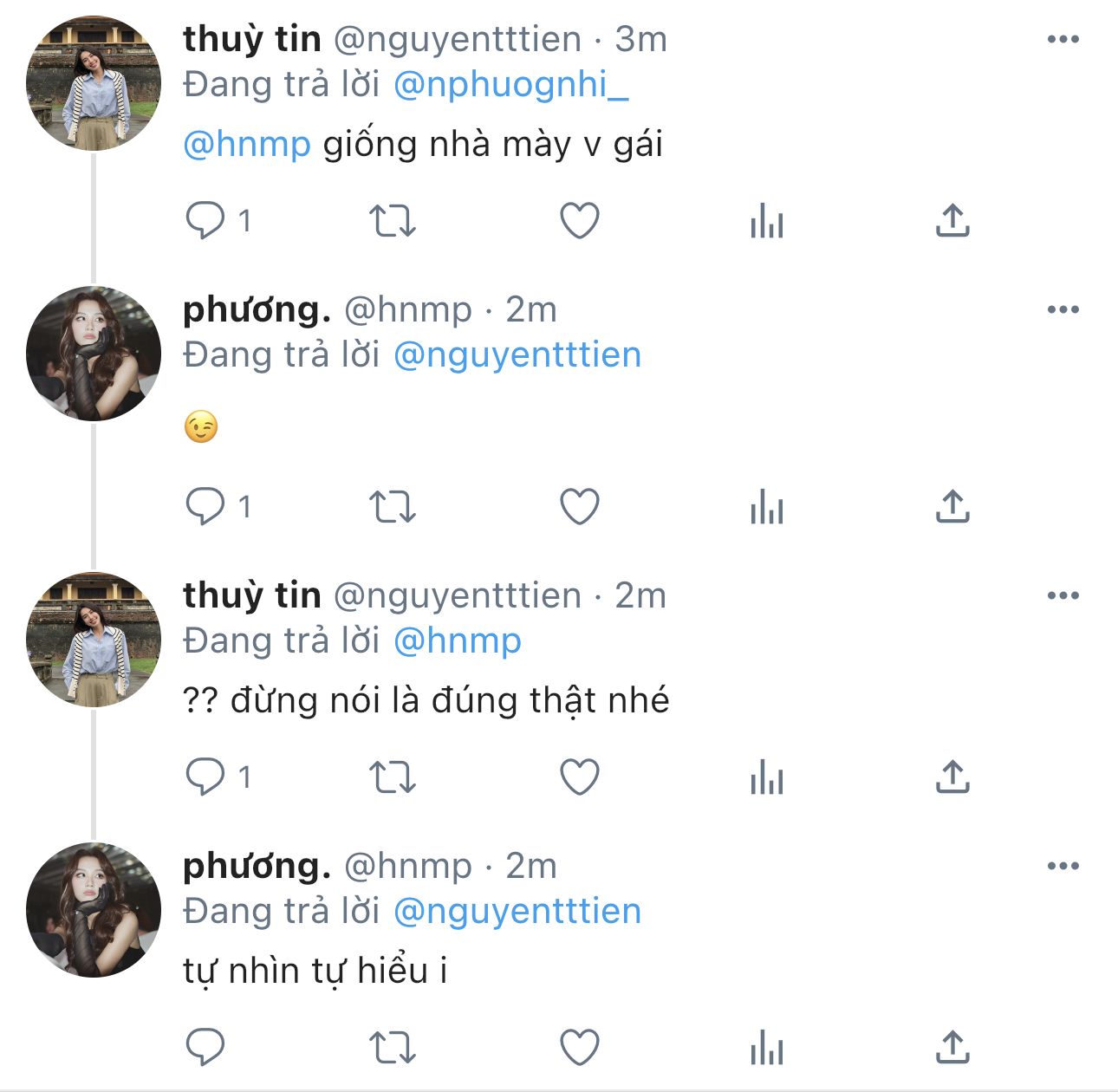The height and width of the screenshot is (1092, 1118).
Task: Like thuỳ tin's 'giống nhà mày v gái' tweet
Action: [580, 220]
